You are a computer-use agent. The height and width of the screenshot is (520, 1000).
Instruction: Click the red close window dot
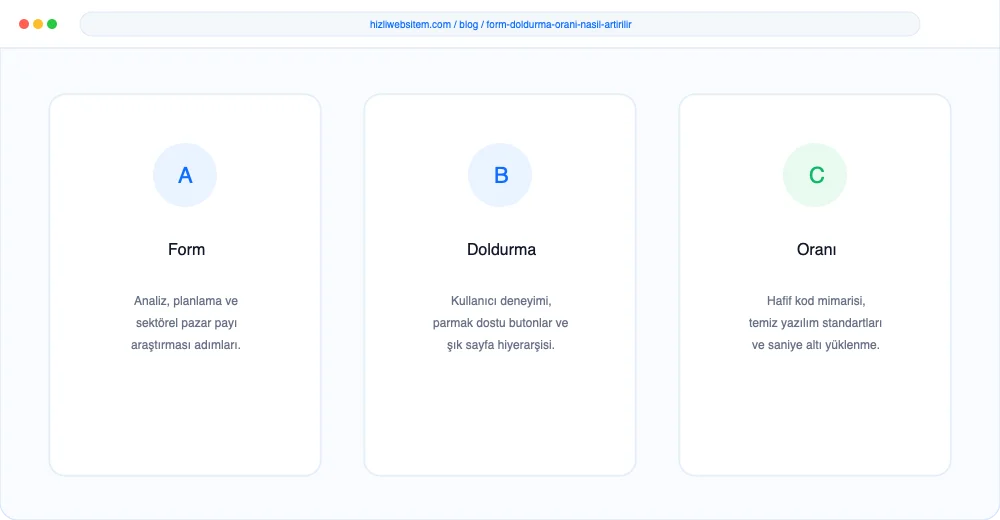[24, 24]
